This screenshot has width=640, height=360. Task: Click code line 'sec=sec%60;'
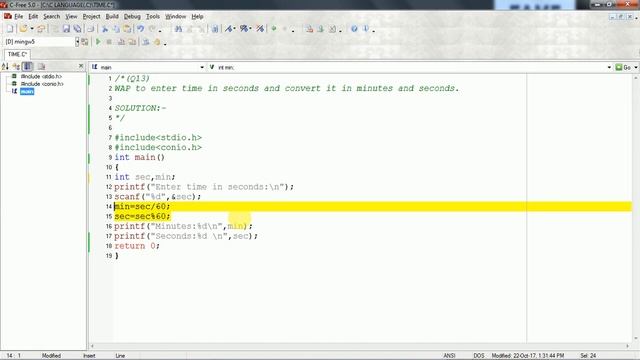coord(142,216)
